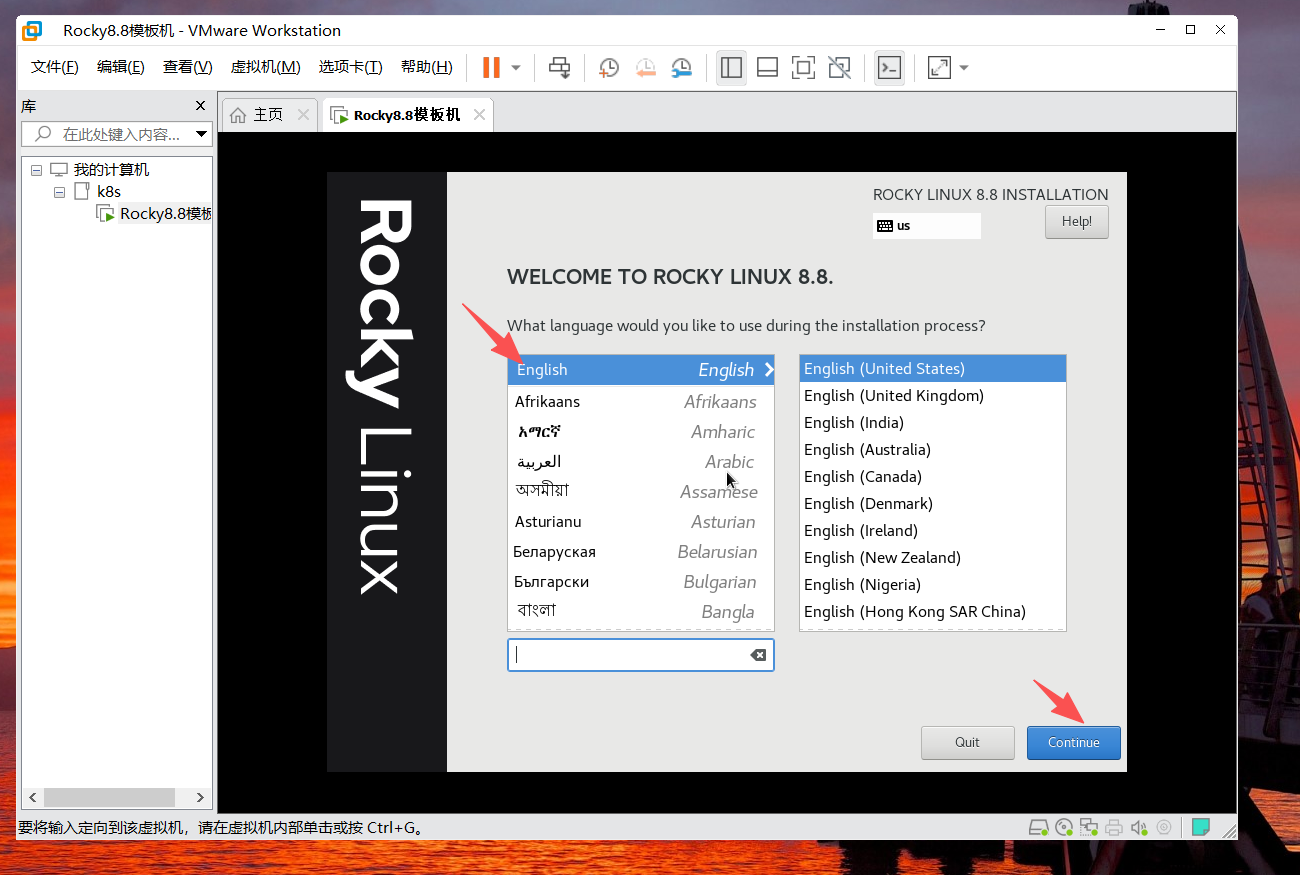
Task: Collapse the k8s folder node
Action: tap(59, 192)
